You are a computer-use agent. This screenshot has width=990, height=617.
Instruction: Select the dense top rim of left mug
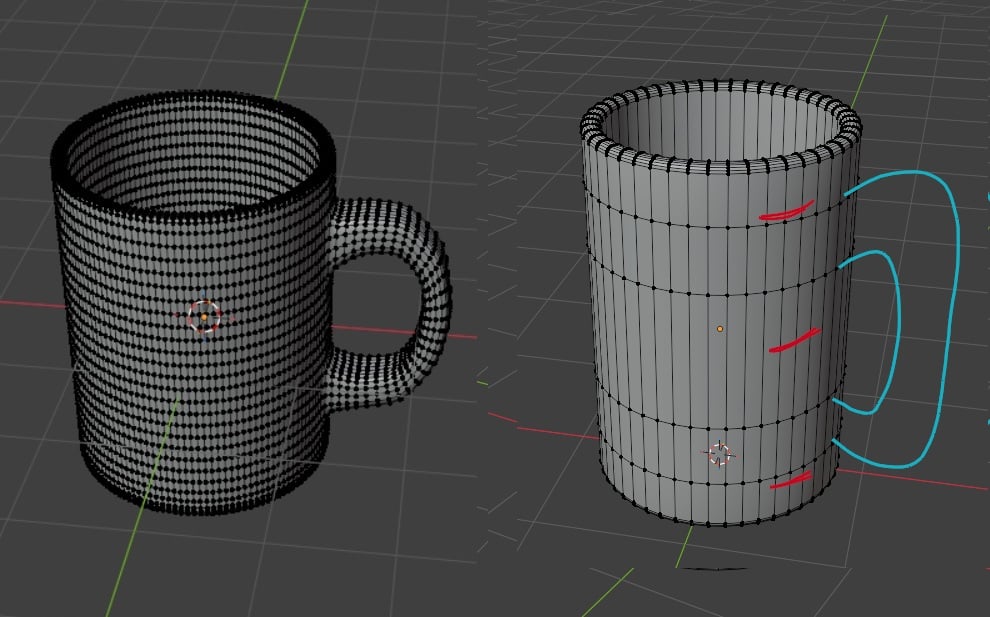pyautogui.click(x=193, y=155)
